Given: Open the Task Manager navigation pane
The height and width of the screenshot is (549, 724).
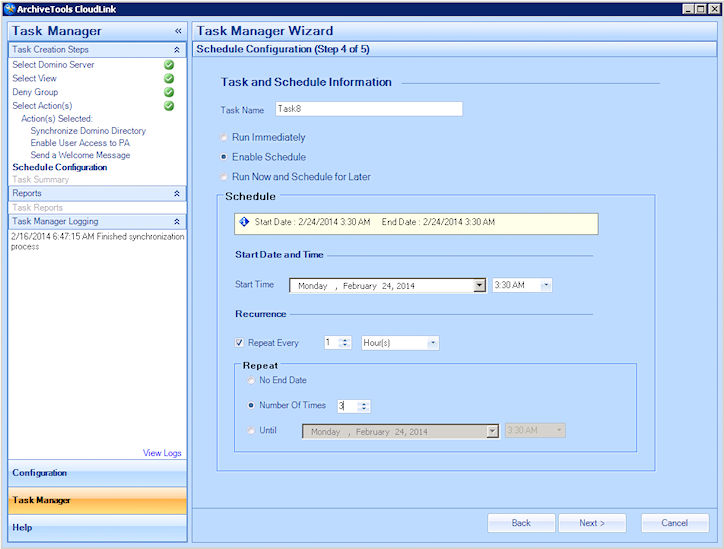Looking at the screenshot, I should [97, 501].
